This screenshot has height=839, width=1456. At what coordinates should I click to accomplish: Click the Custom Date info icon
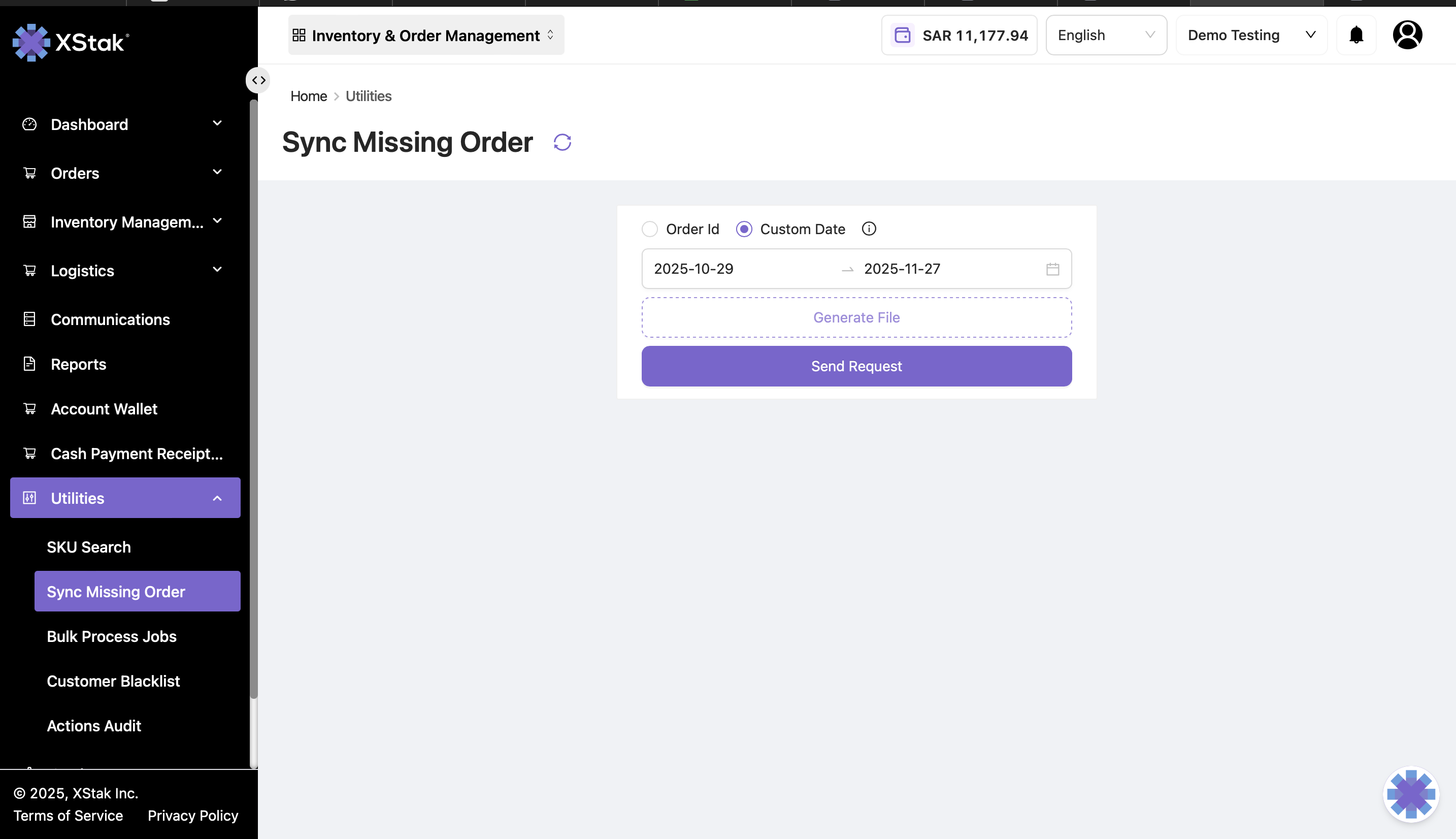click(x=869, y=229)
